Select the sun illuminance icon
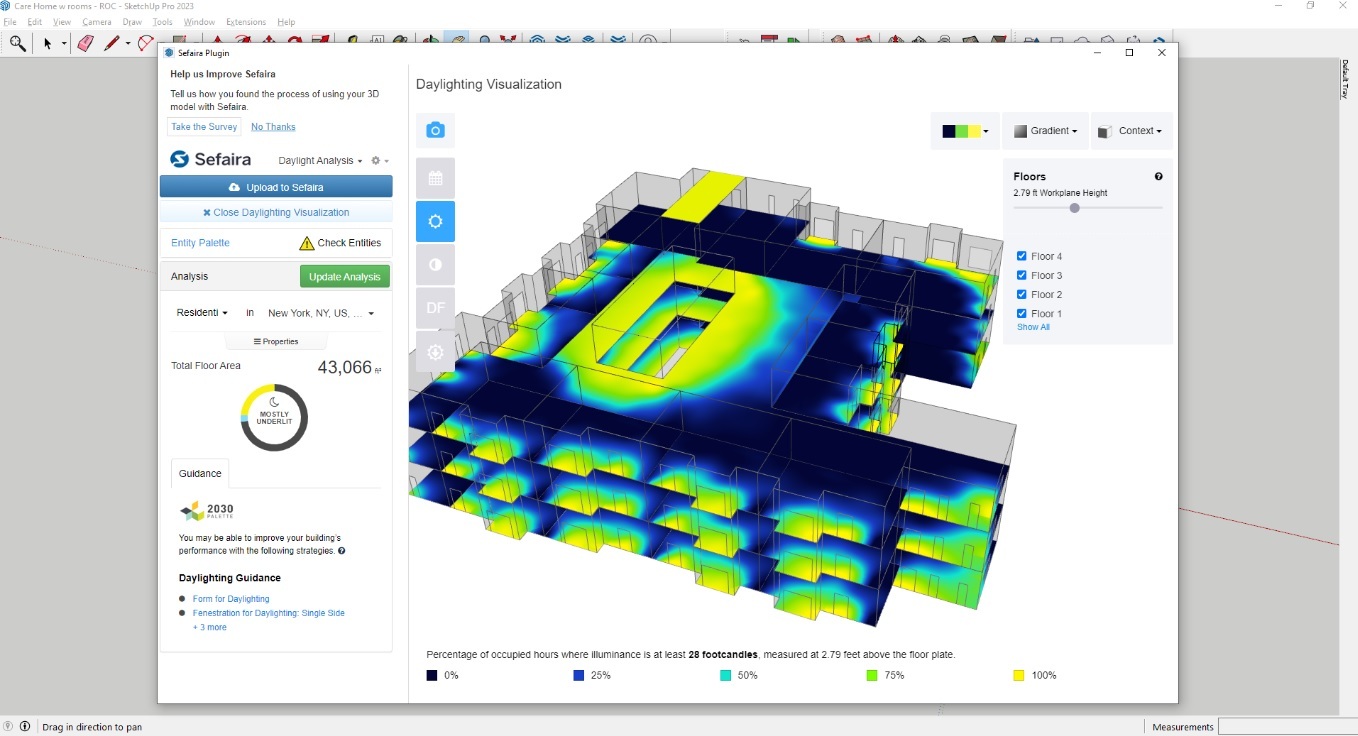The image size is (1358, 736). pyautogui.click(x=435, y=221)
